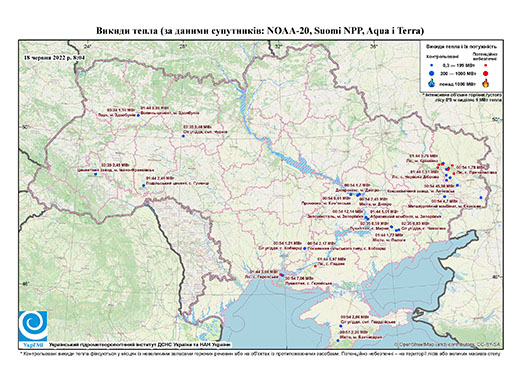This screenshot has height=368, width=520.
Task: Click the blue marker near Кобзарці village
Action: point(305,248)
